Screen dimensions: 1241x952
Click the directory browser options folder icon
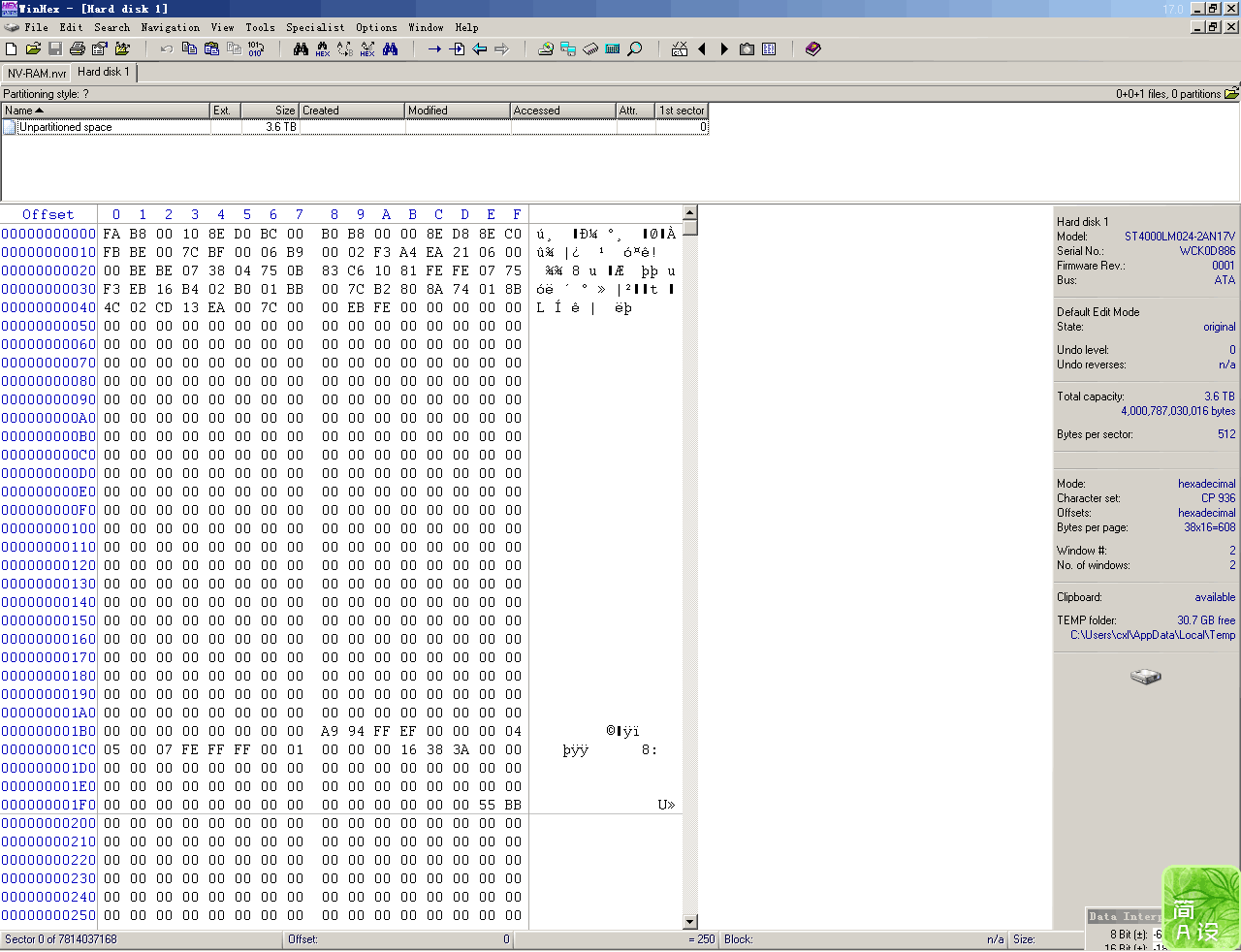coord(1231,94)
